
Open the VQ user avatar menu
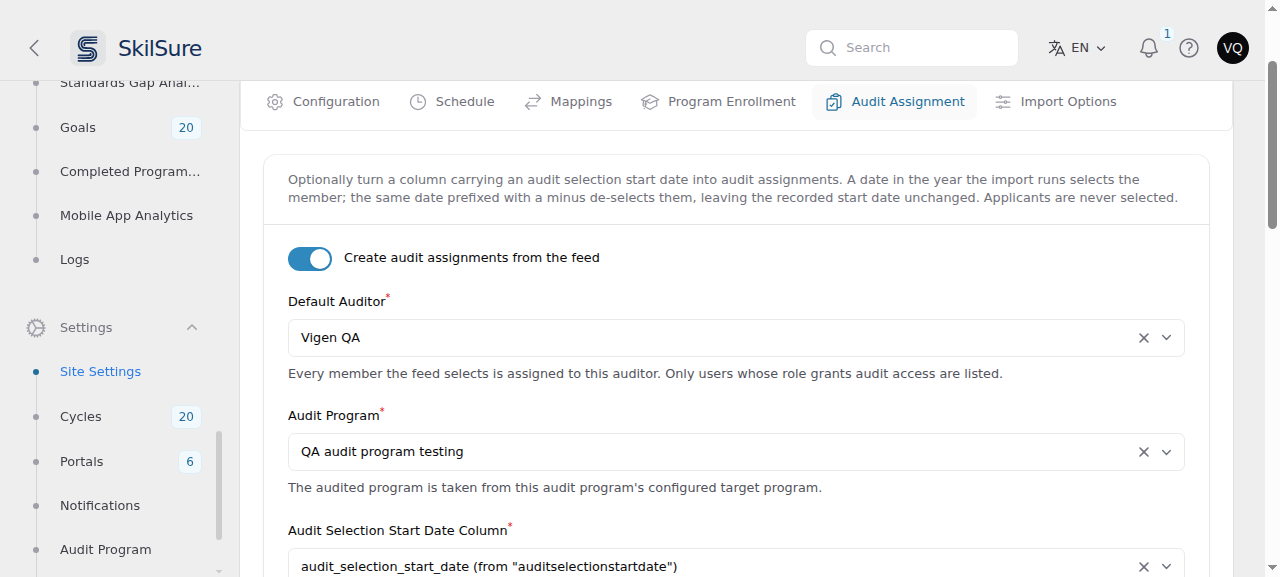(x=1233, y=48)
